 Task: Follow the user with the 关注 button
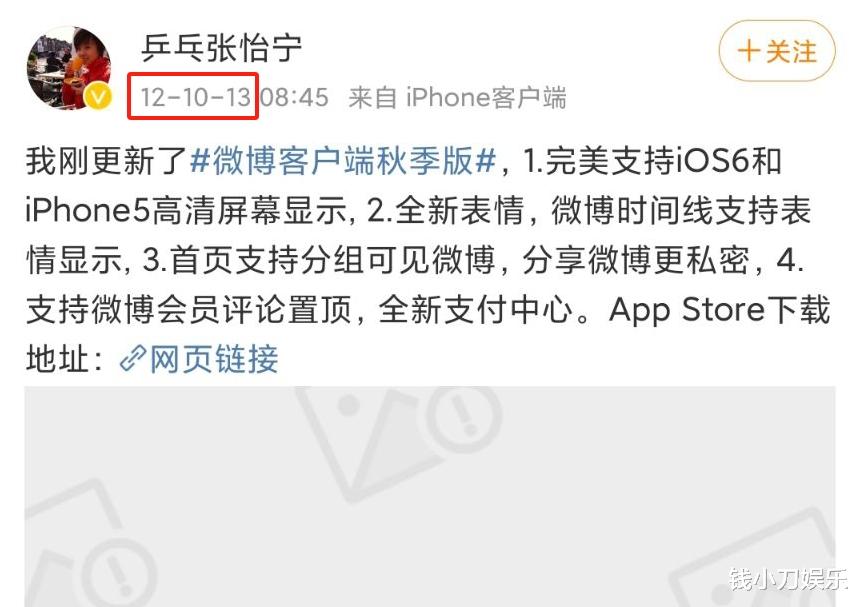[777, 51]
